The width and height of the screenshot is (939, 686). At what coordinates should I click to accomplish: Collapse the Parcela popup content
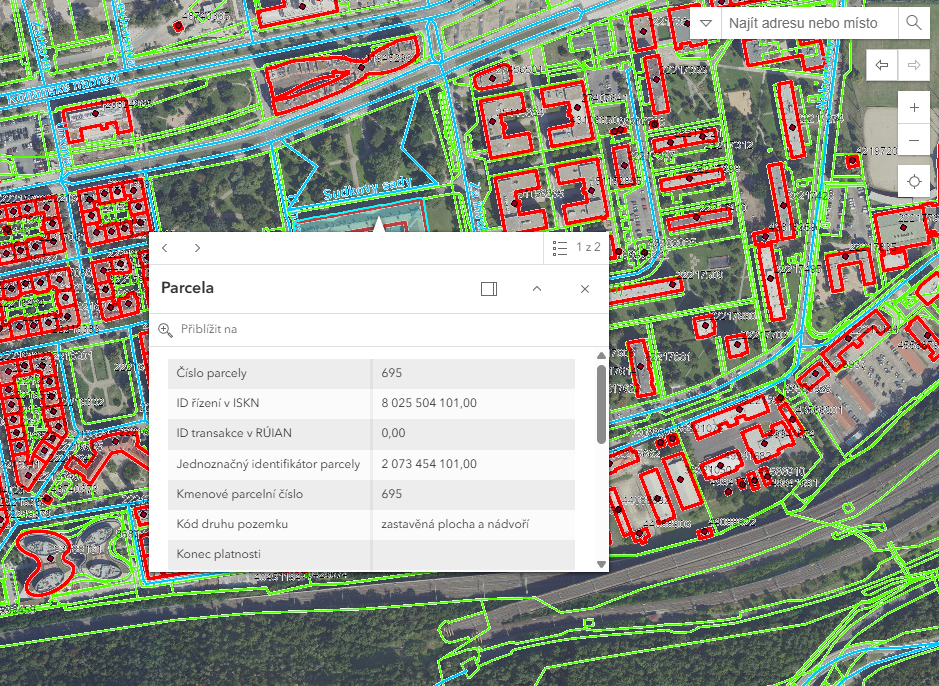click(536, 289)
